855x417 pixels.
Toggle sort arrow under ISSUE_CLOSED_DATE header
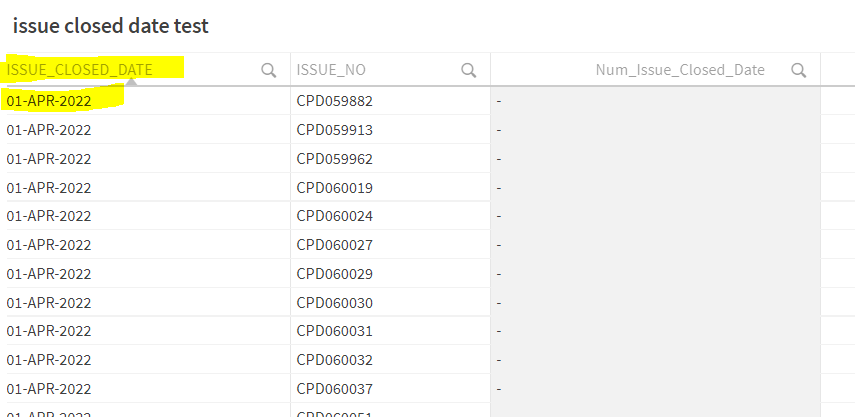tap(128, 82)
